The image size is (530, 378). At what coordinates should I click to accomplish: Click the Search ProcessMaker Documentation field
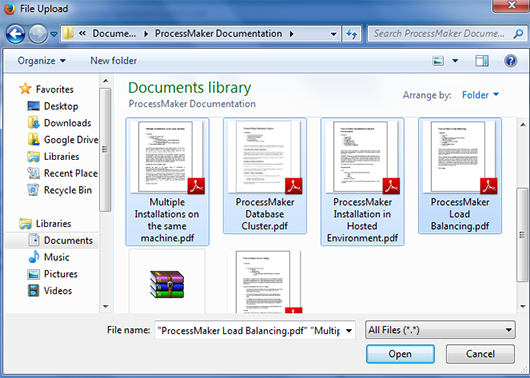(440, 34)
